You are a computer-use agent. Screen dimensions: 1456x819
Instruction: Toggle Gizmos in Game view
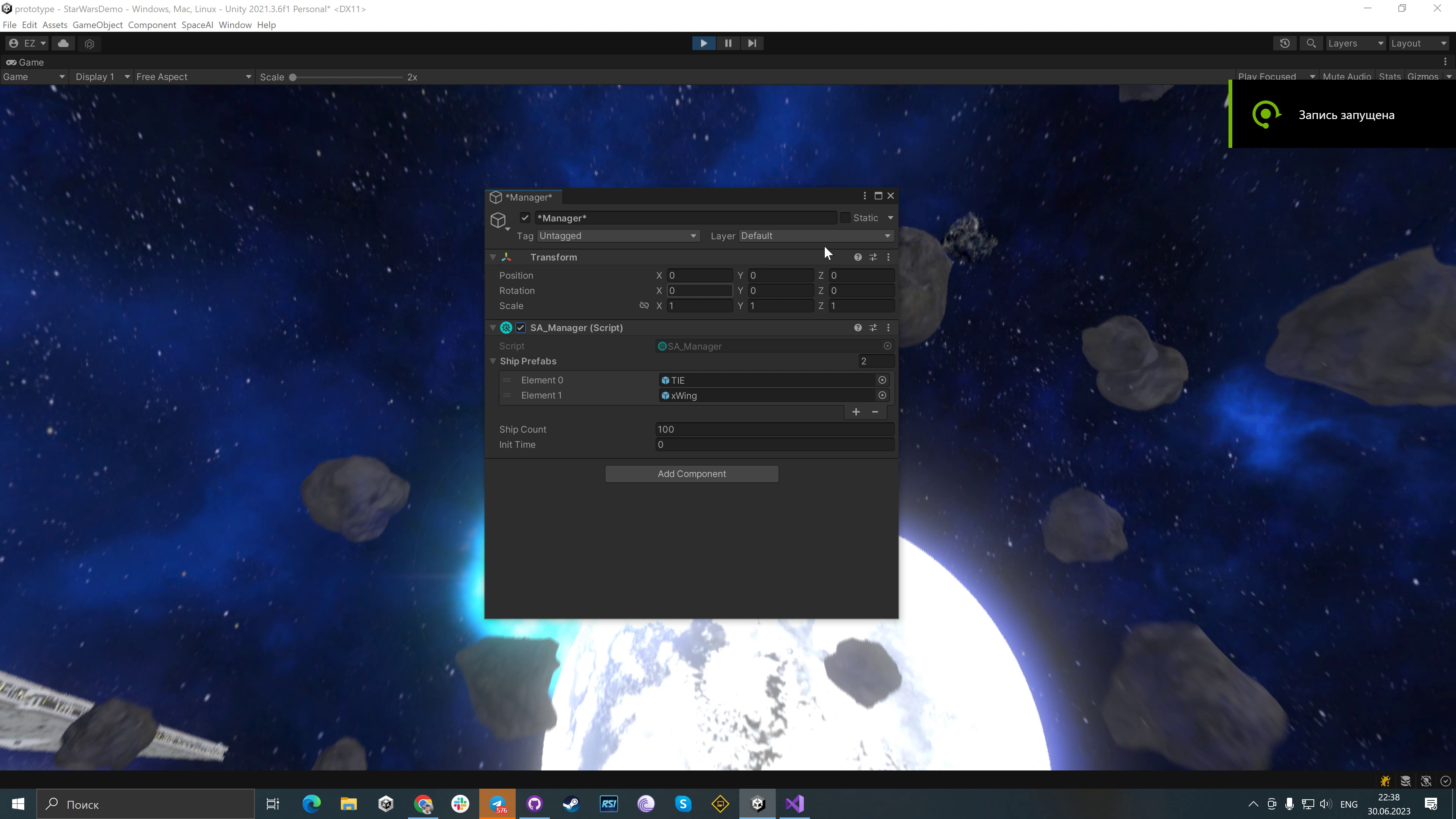pyautogui.click(x=1423, y=77)
